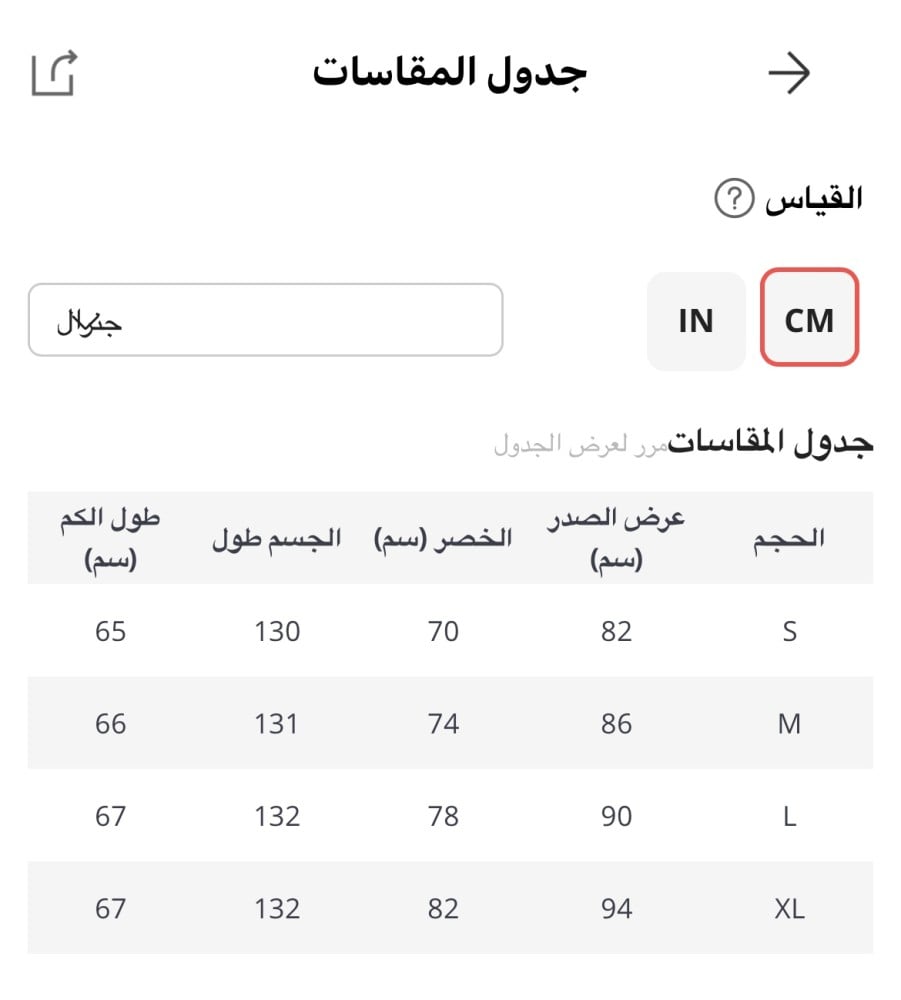Tap the share icon
The image size is (901, 1000).
(x=54, y=74)
